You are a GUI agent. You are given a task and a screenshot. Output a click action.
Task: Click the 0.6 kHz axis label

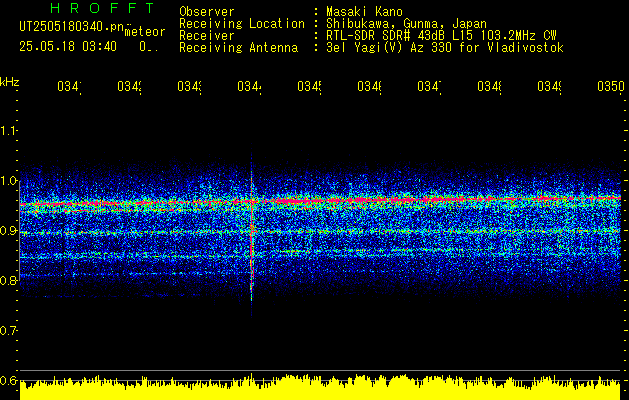[x=9, y=380]
